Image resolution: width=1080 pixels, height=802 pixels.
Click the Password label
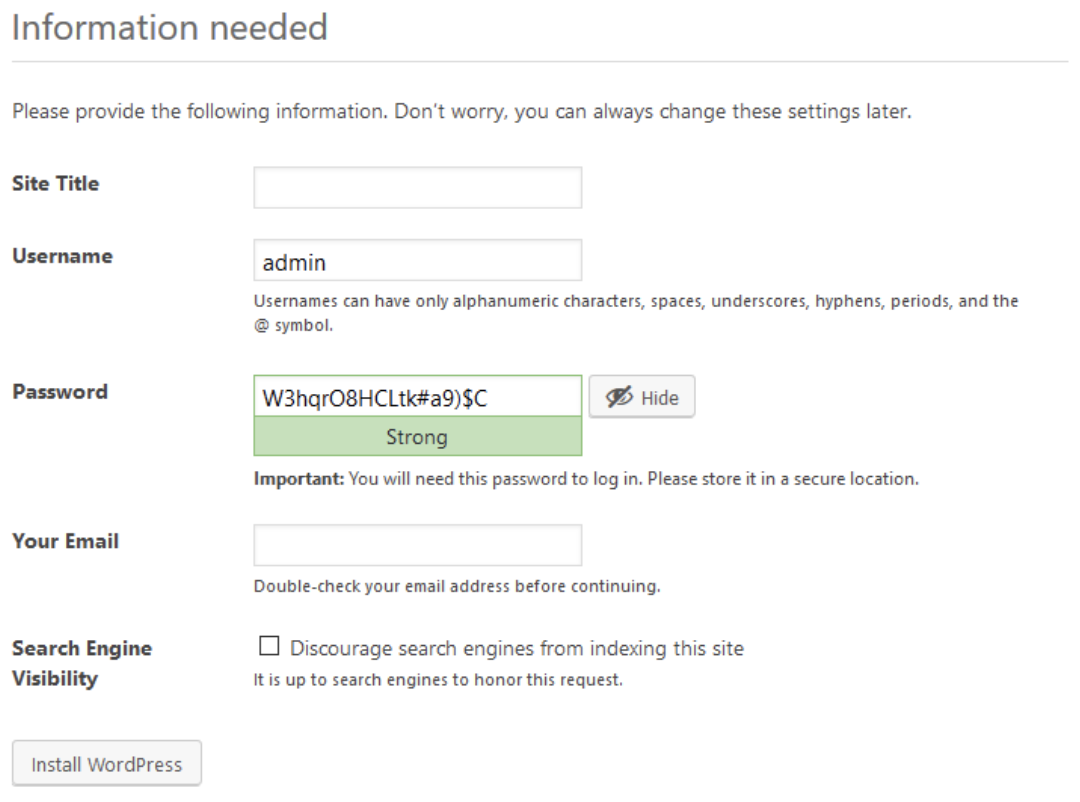tap(60, 392)
